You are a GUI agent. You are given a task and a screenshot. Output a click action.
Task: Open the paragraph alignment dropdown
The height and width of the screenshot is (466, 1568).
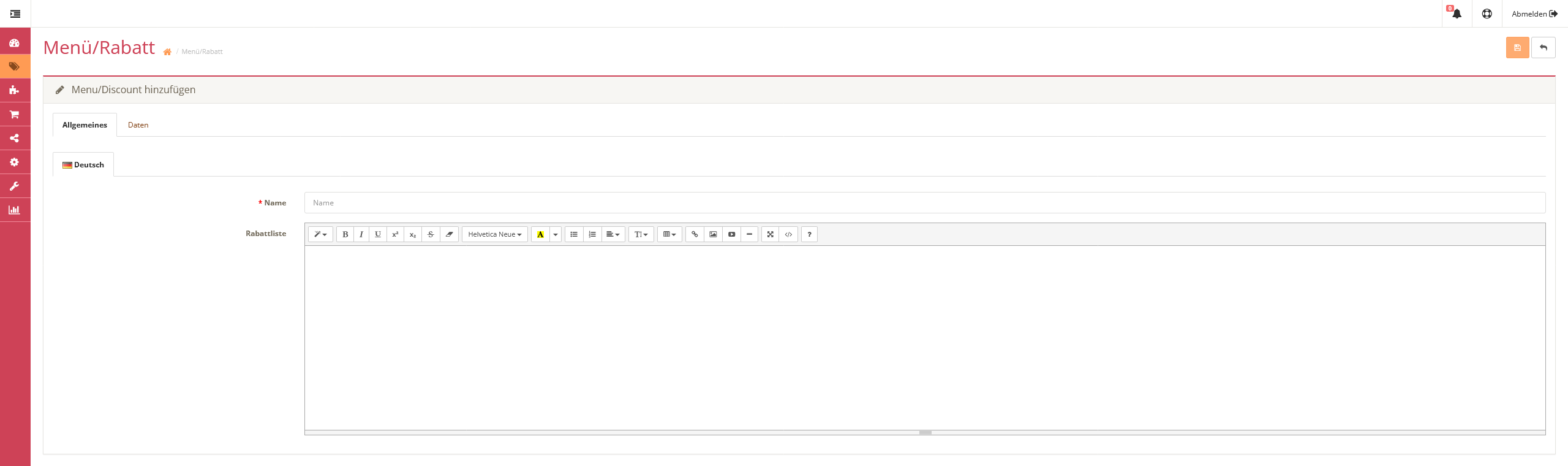(612, 234)
